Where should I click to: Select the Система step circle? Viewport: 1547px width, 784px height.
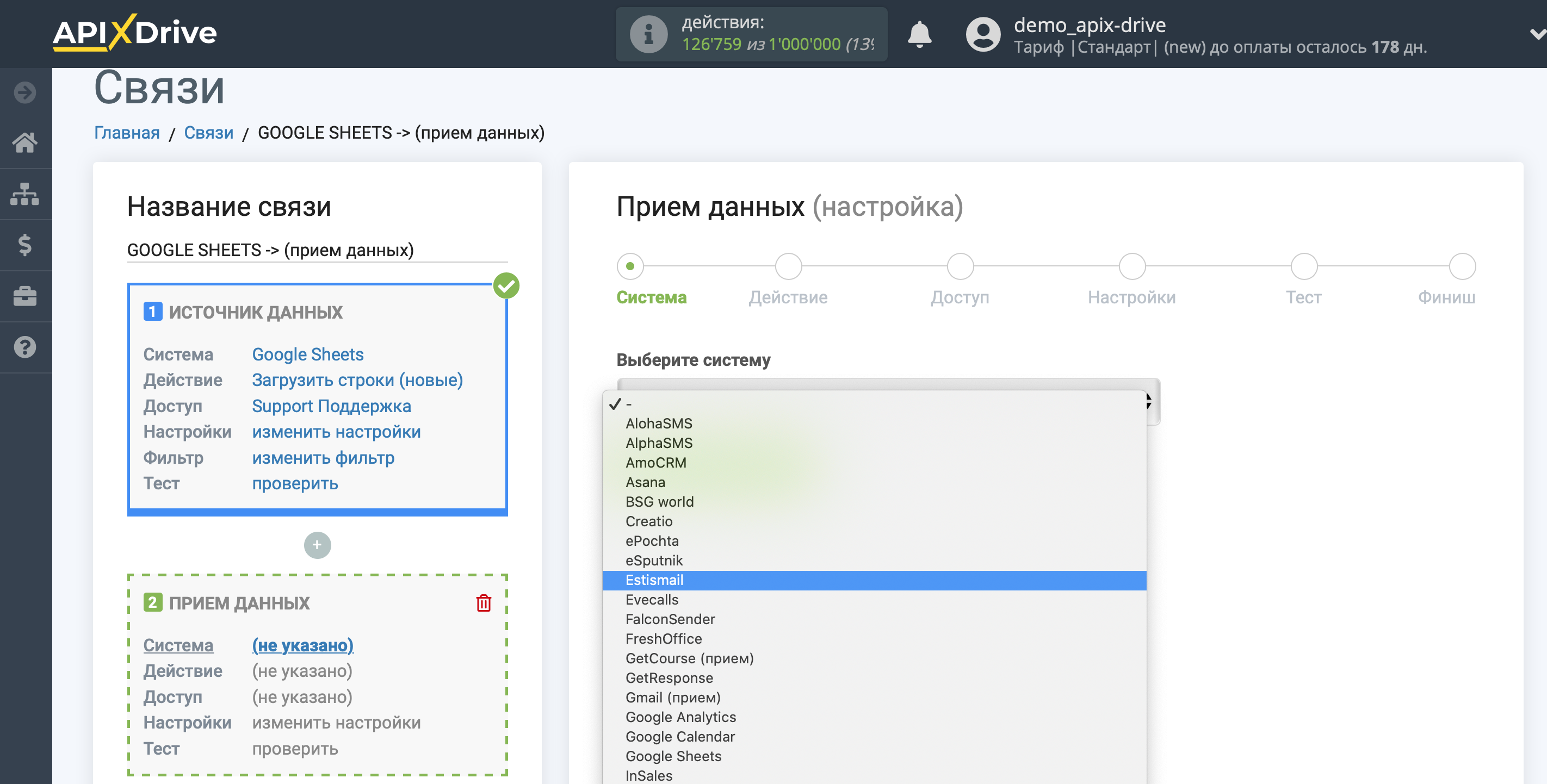[630, 266]
